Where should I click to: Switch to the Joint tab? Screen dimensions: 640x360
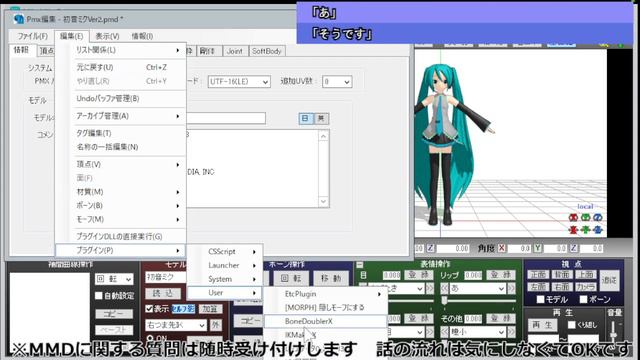tap(234, 51)
